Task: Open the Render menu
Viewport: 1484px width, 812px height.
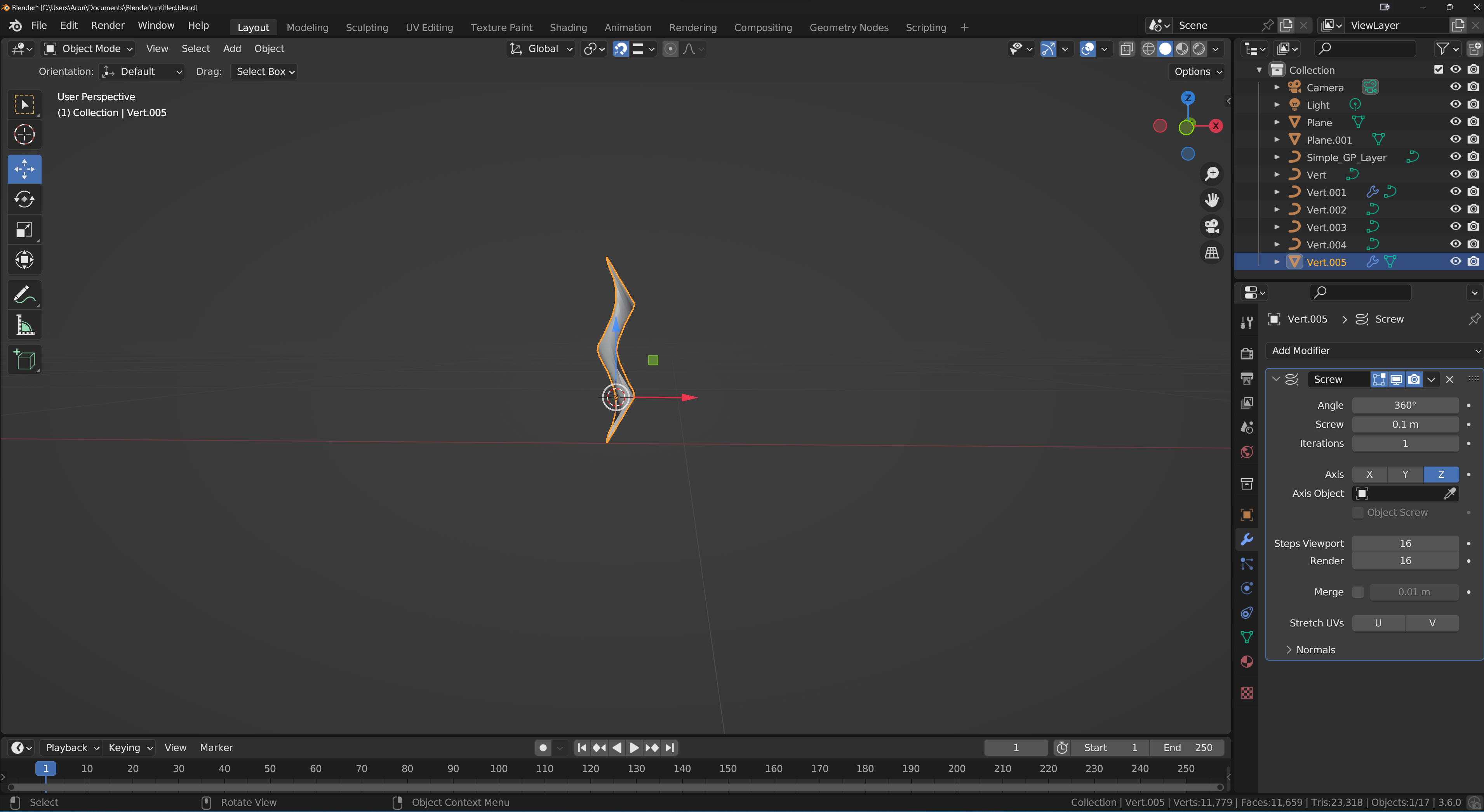Action: (x=108, y=25)
